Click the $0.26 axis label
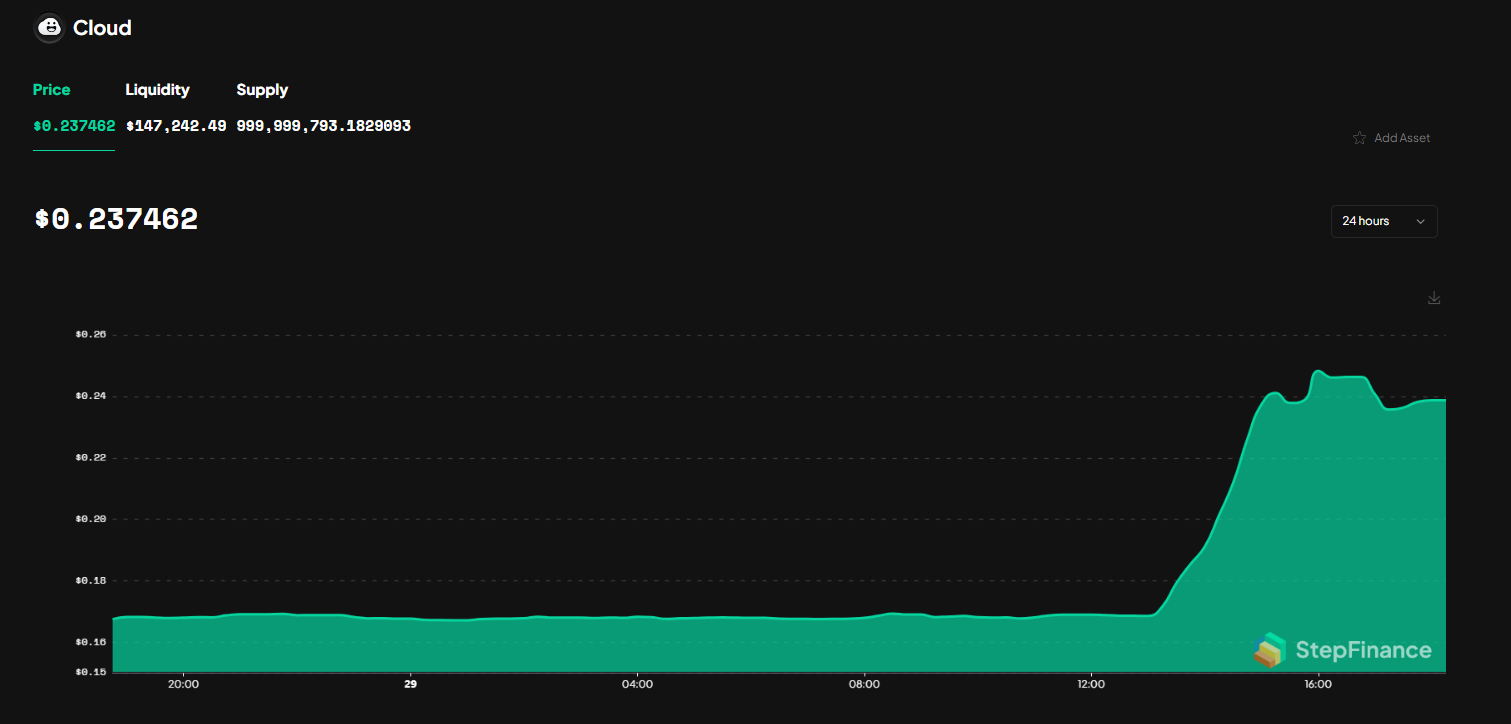The width and height of the screenshot is (1511, 724). coord(89,333)
